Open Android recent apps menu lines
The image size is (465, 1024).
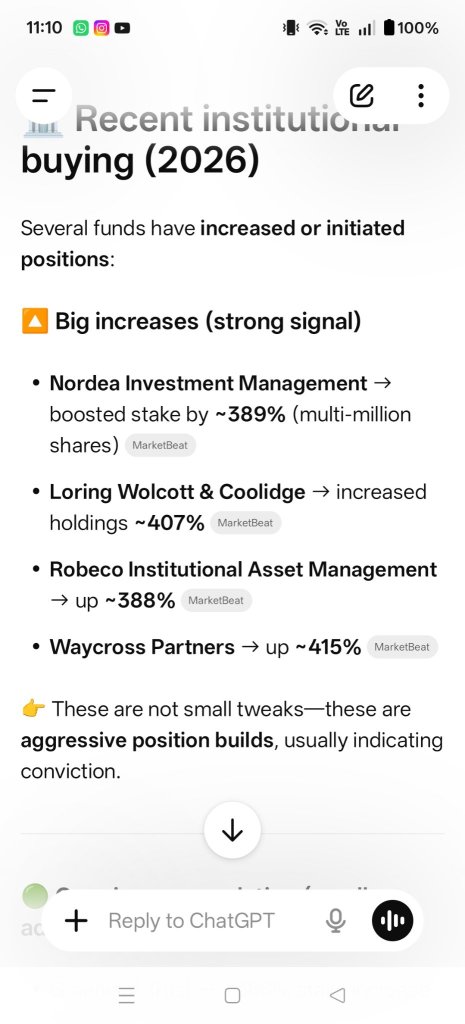click(127, 995)
